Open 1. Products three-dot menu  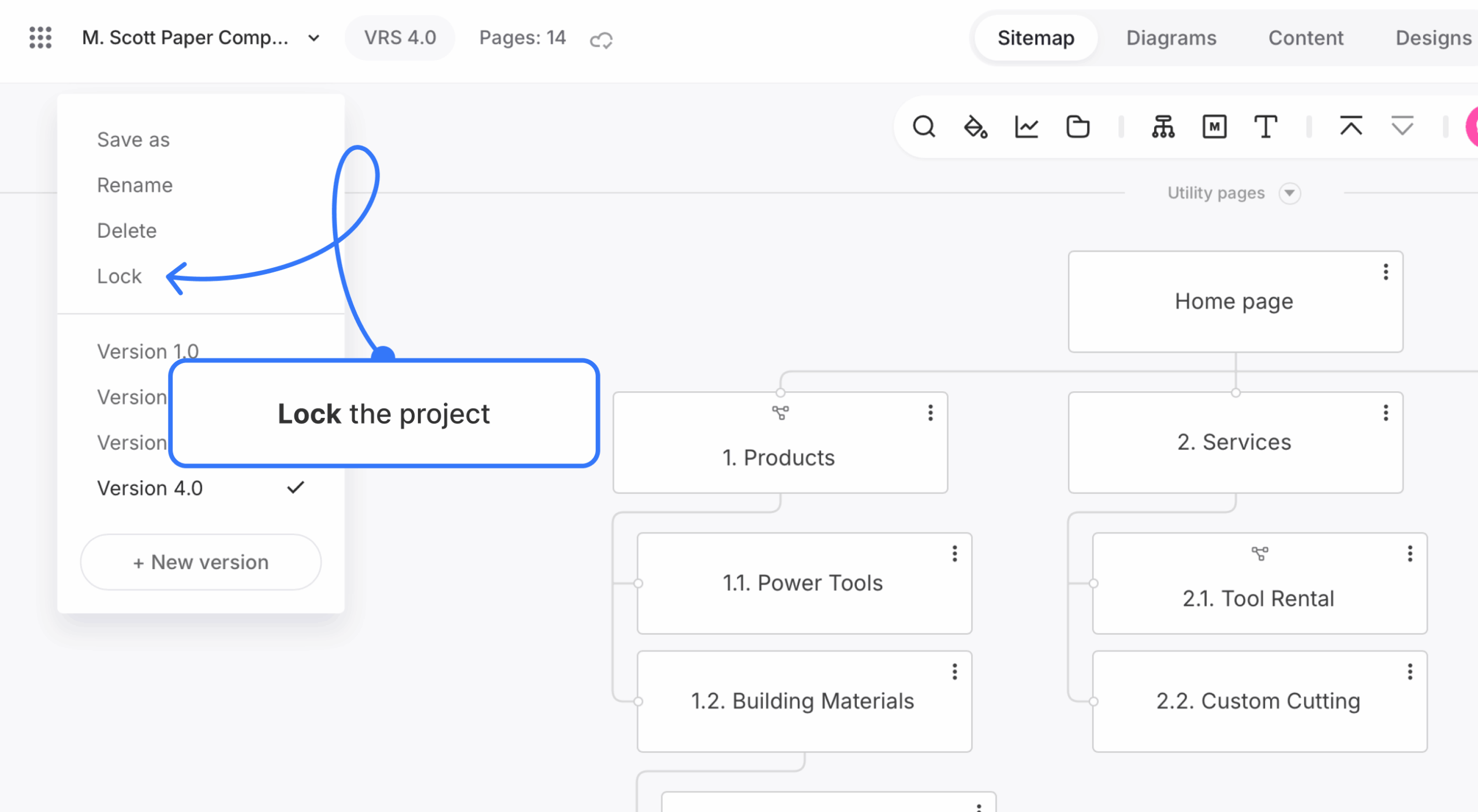coord(930,413)
